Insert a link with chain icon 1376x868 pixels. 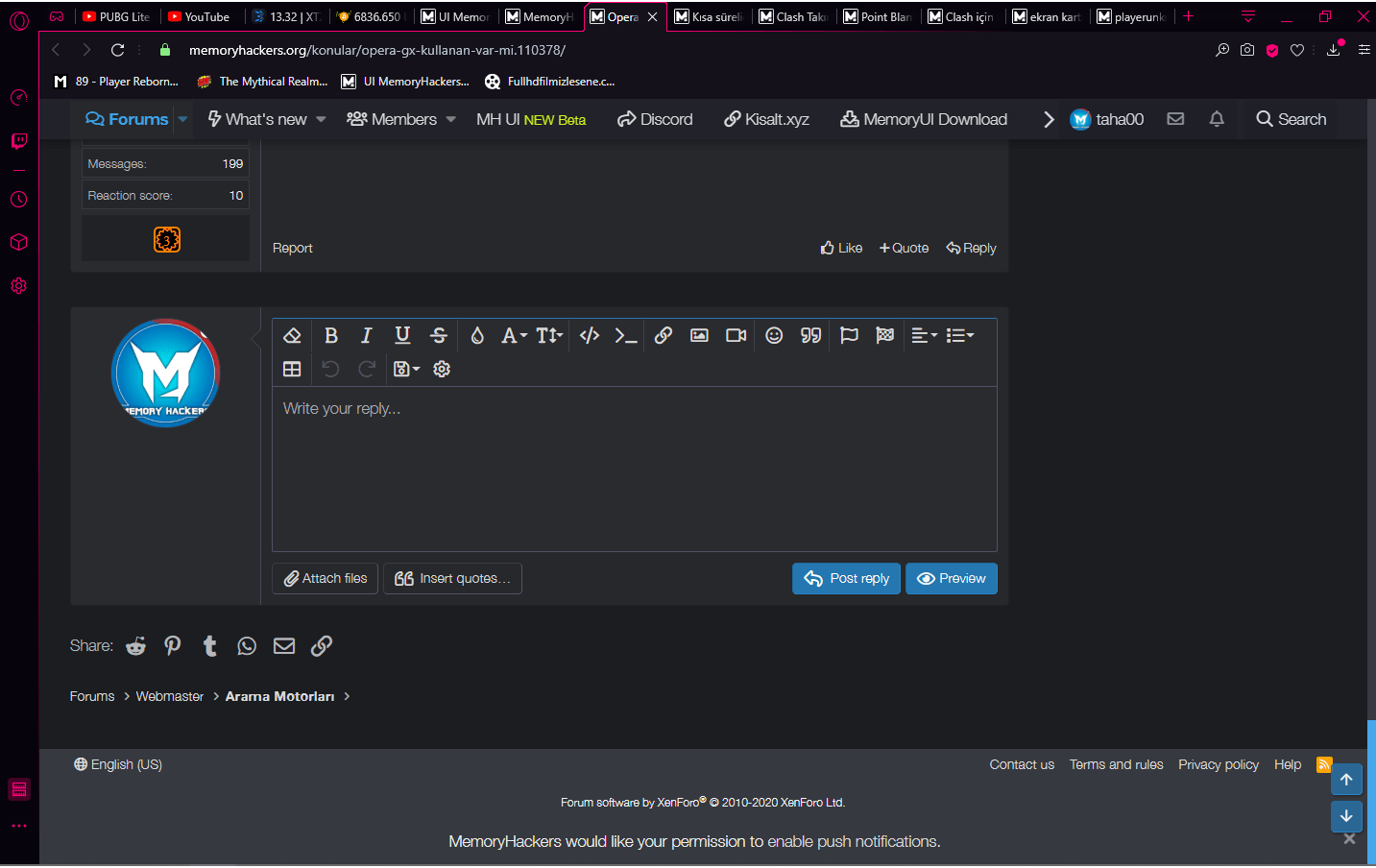[x=663, y=336]
